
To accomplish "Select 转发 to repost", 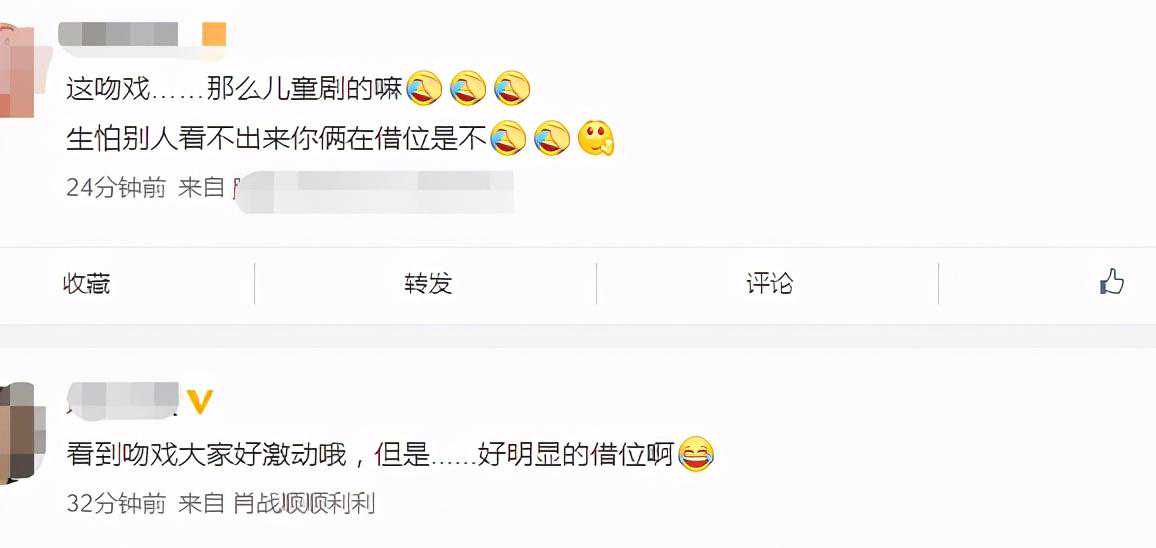I will point(428,283).
